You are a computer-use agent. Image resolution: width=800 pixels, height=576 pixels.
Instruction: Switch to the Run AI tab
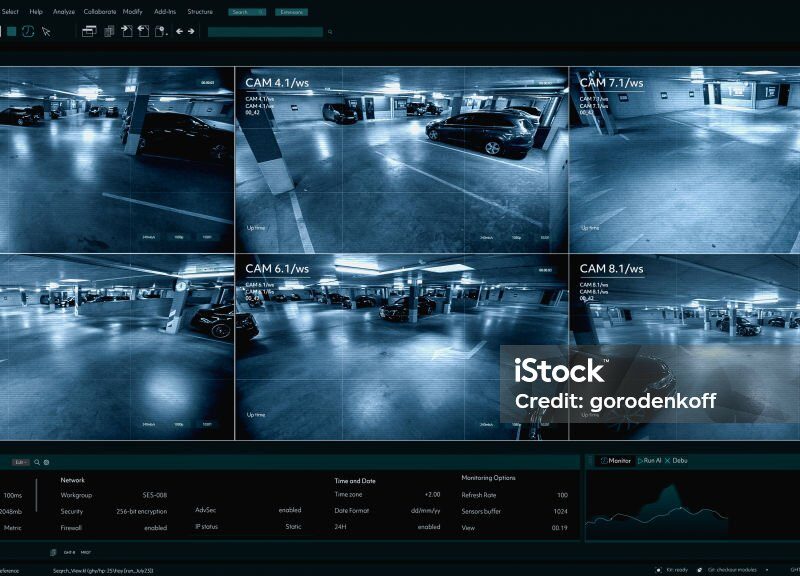pyautogui.click(x=650, y=461)
